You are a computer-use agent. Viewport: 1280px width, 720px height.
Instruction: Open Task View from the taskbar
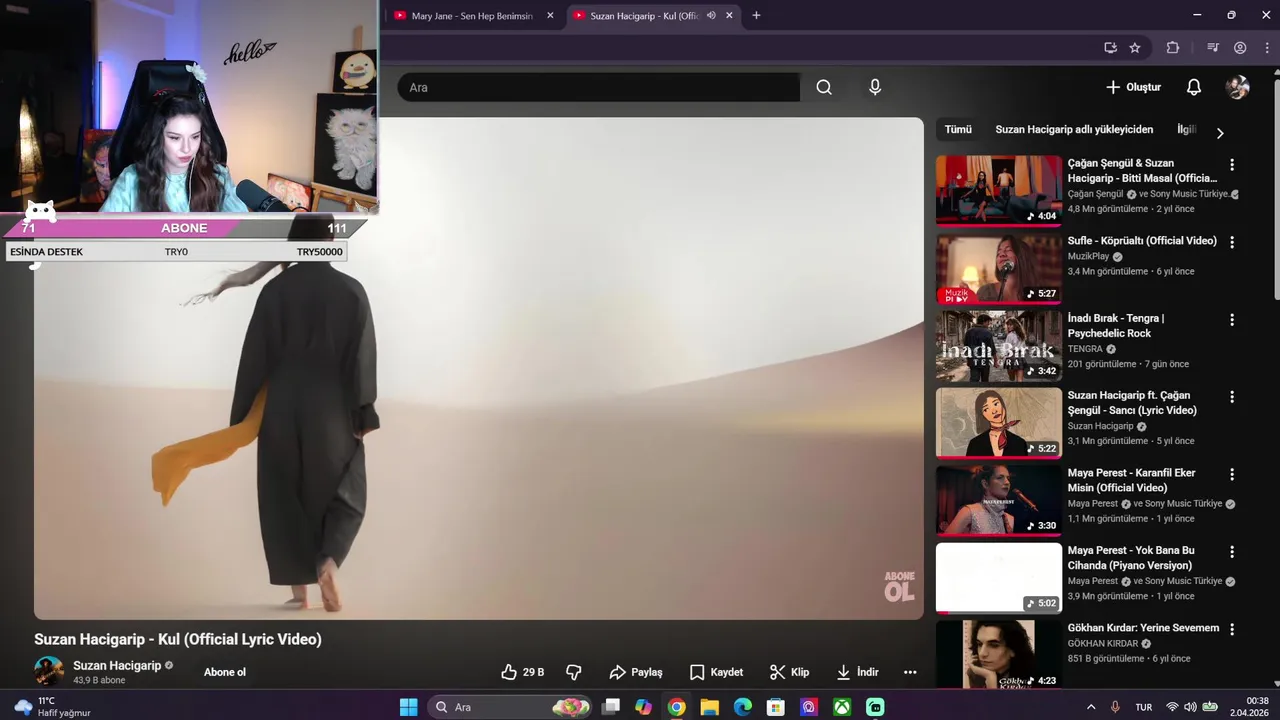(610, 707)
